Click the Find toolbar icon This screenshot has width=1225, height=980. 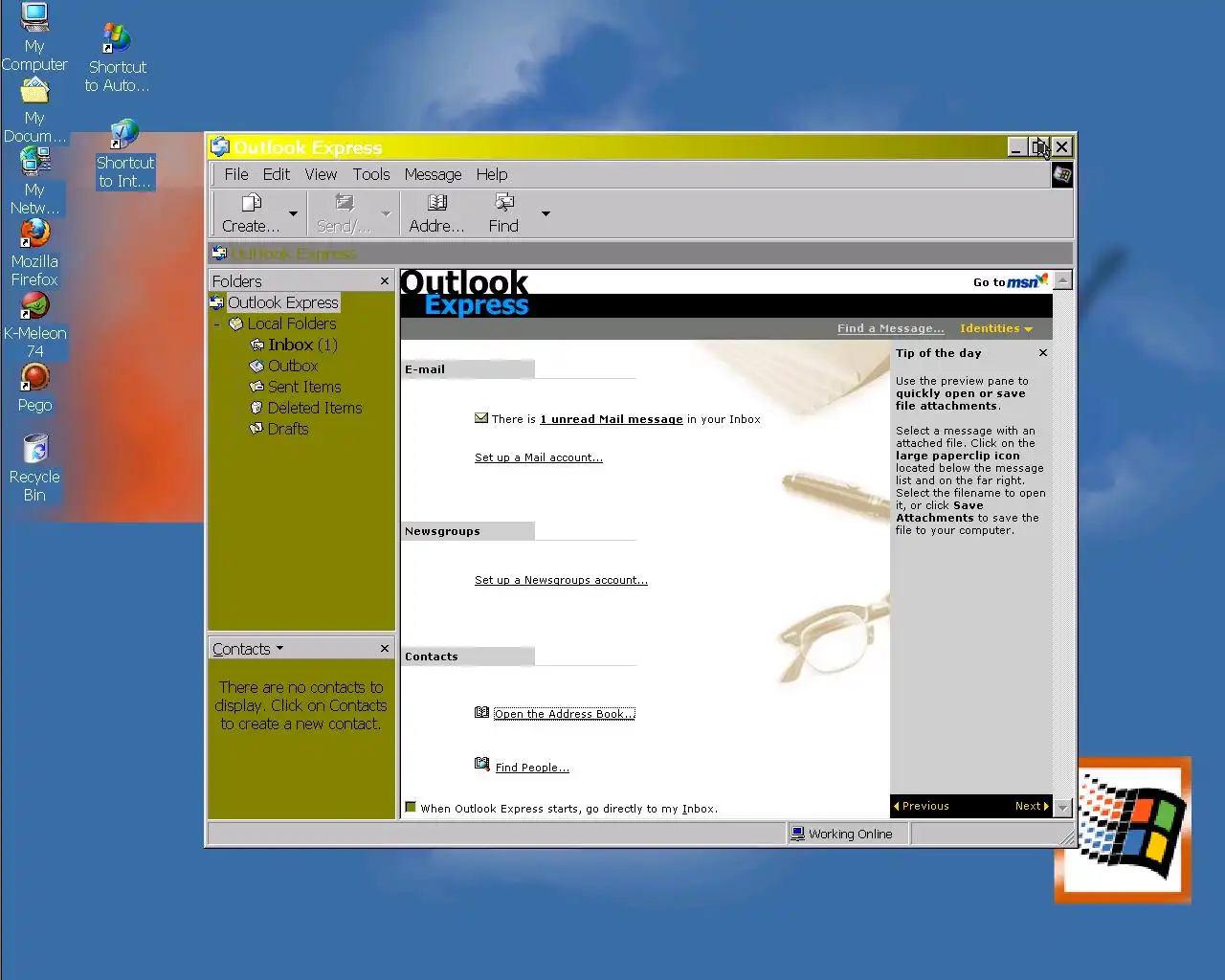point(504,202)
